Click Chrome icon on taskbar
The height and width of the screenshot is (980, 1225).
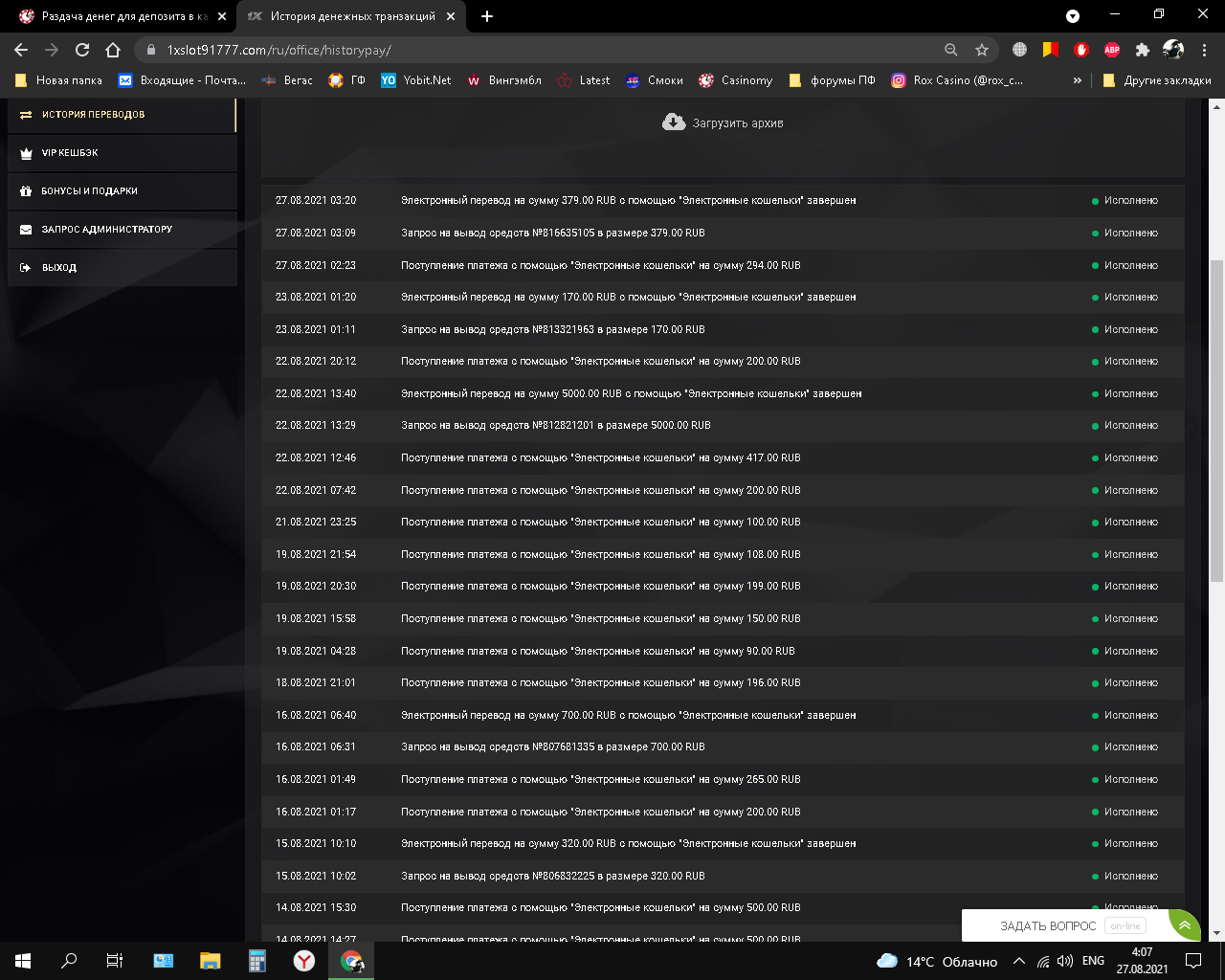351,961
